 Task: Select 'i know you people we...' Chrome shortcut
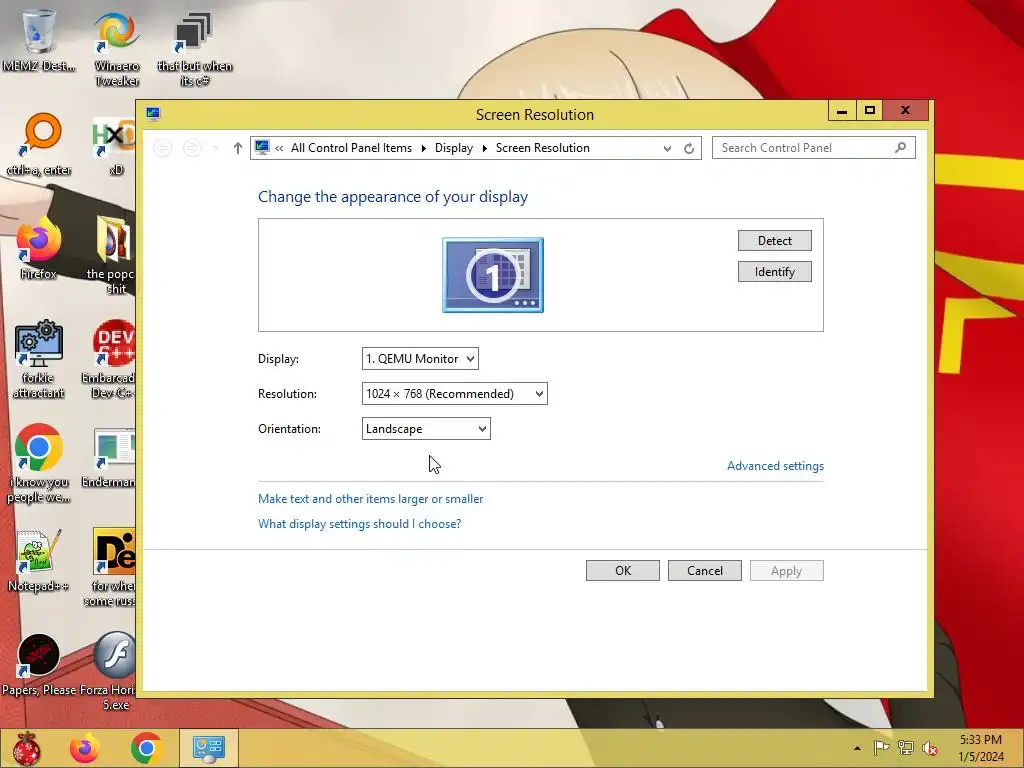coord(39,464)
